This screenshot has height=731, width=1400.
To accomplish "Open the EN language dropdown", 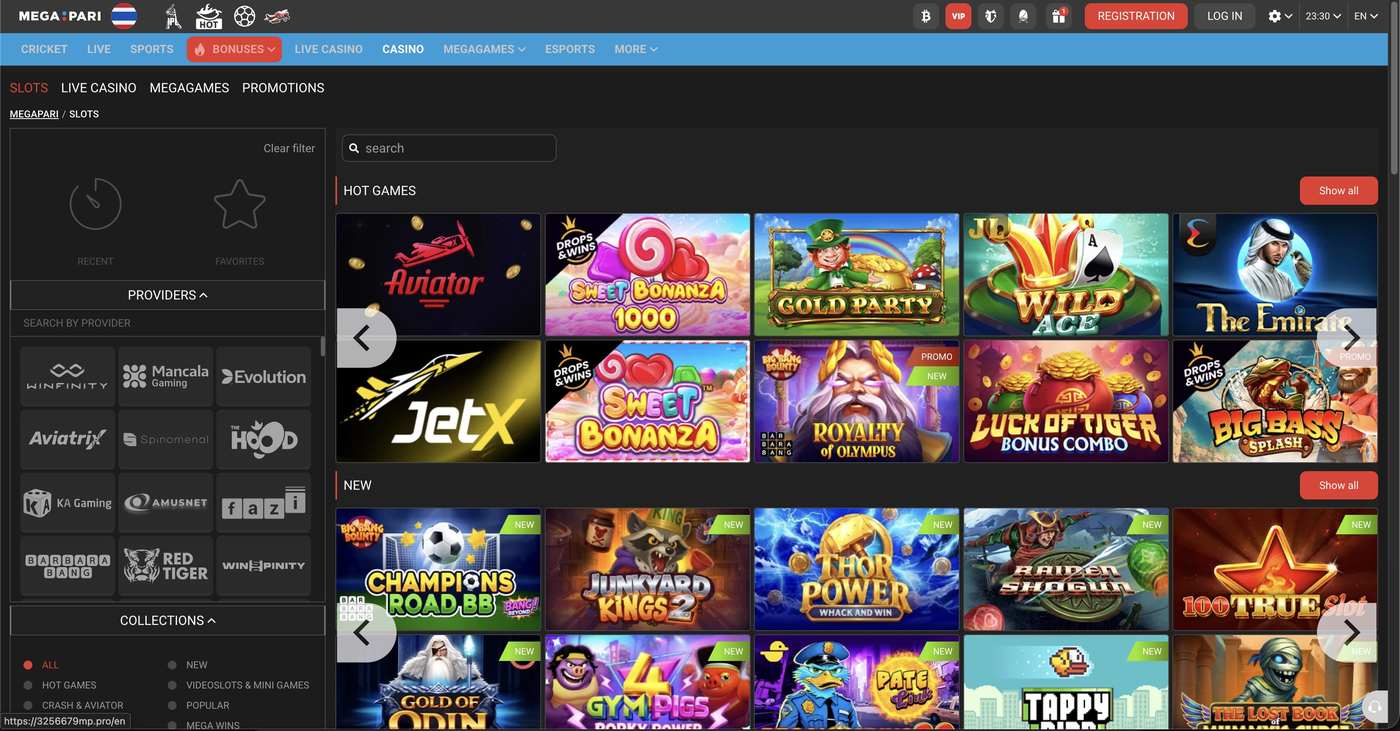I will point(1366,16).
